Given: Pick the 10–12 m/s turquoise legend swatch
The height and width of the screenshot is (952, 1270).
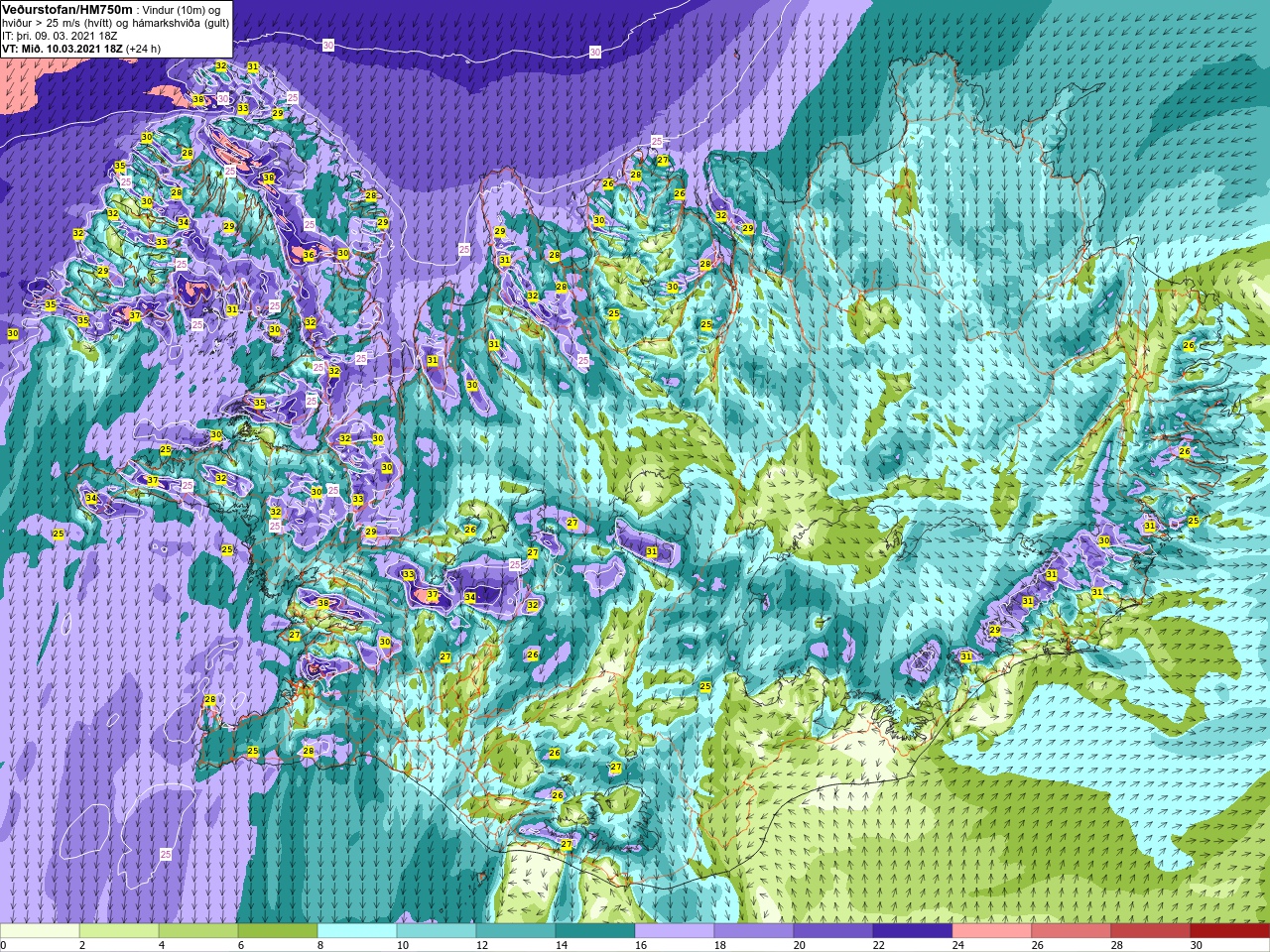Looking at the screenshot, I should click(x=437, y=931).
